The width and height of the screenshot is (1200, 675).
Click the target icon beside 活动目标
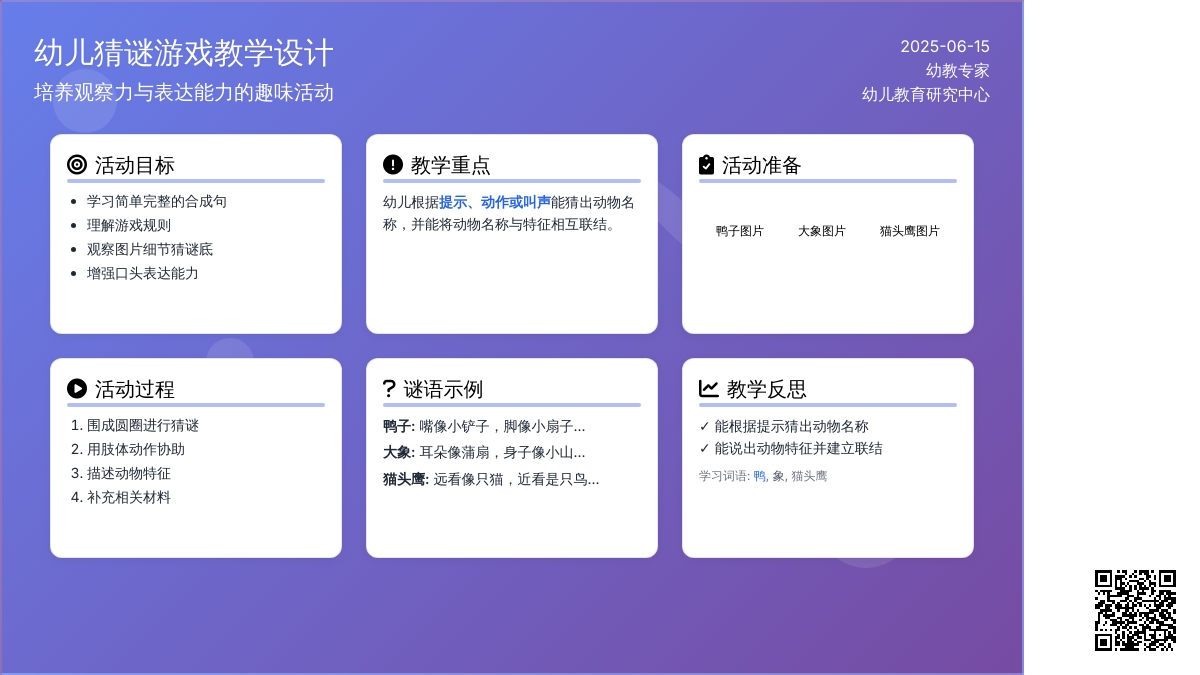click(x=77, y=165)
